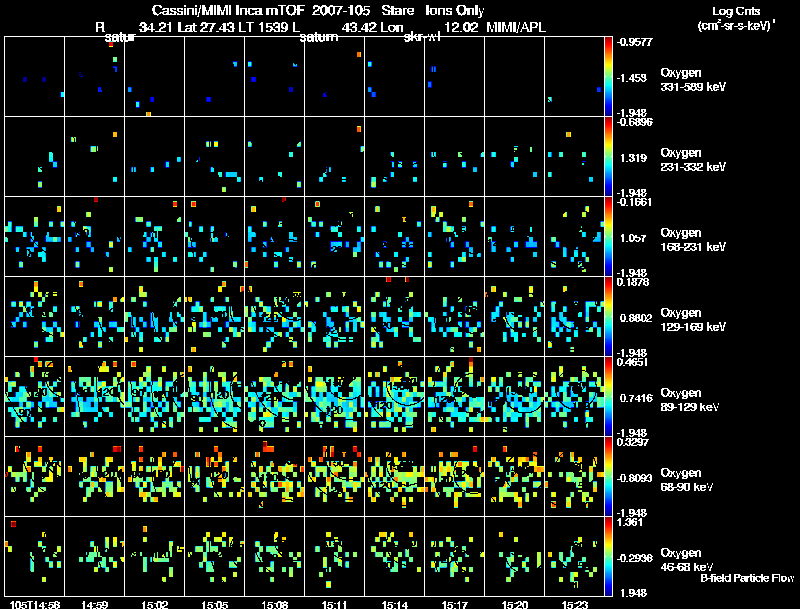Image resolution: width=800 pixels, height=609 pixels.
Task: Open the 46-68 keV panel at 15:05
Action: 214,556
